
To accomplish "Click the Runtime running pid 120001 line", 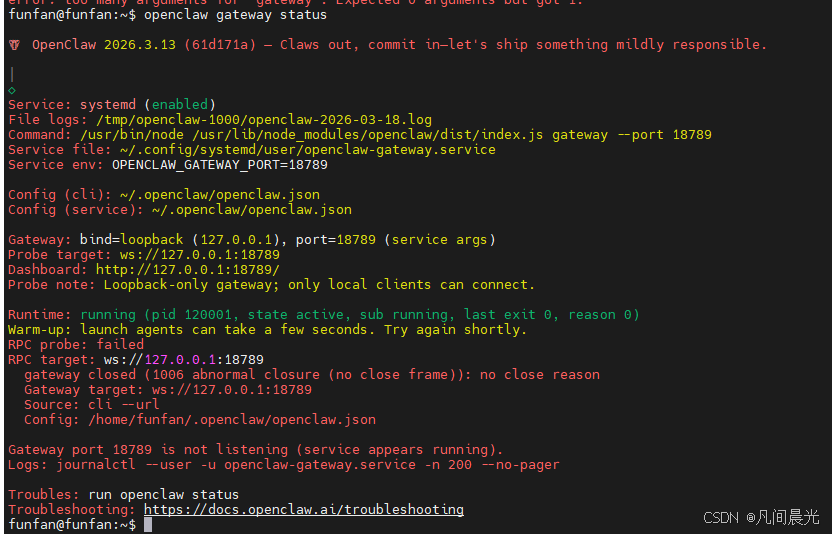I will tap(324, 315).
